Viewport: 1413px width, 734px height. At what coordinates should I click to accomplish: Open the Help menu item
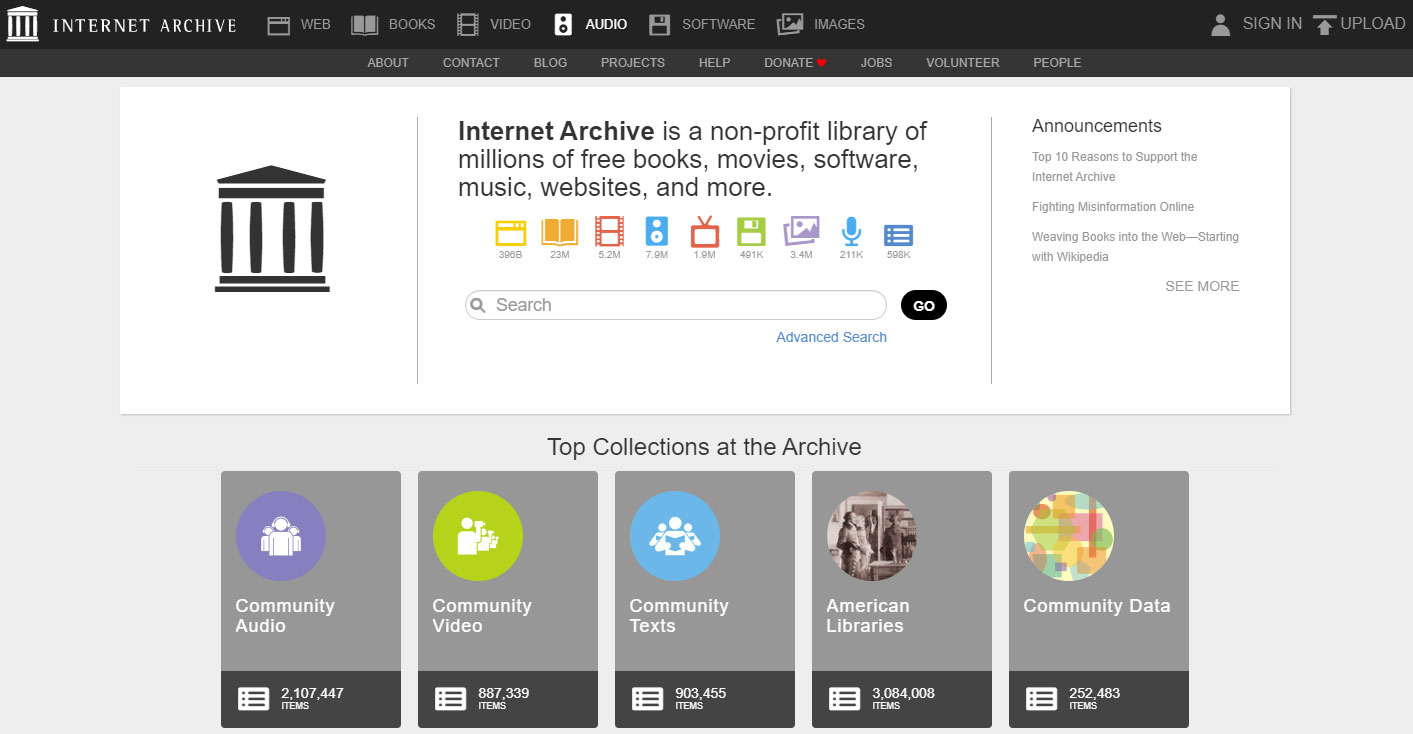coord(714,62)
